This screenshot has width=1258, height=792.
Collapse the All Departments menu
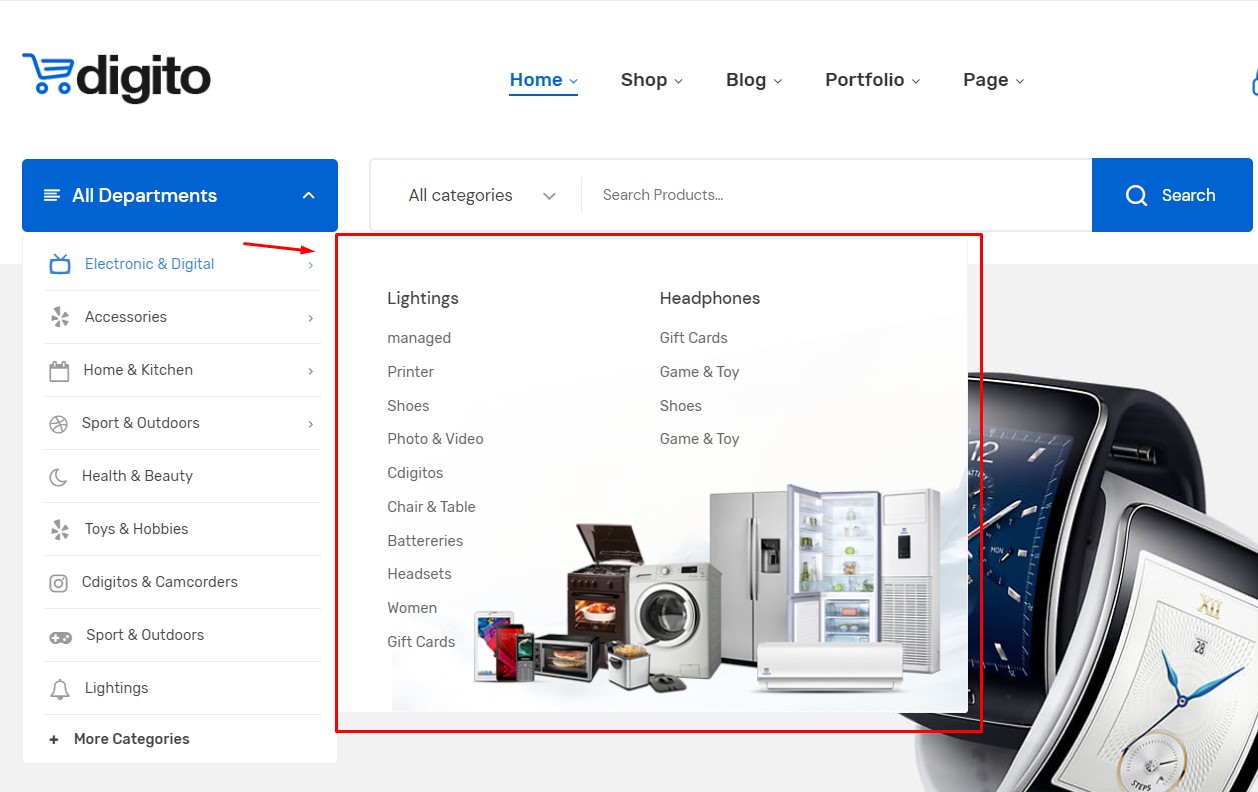point(309,196)
